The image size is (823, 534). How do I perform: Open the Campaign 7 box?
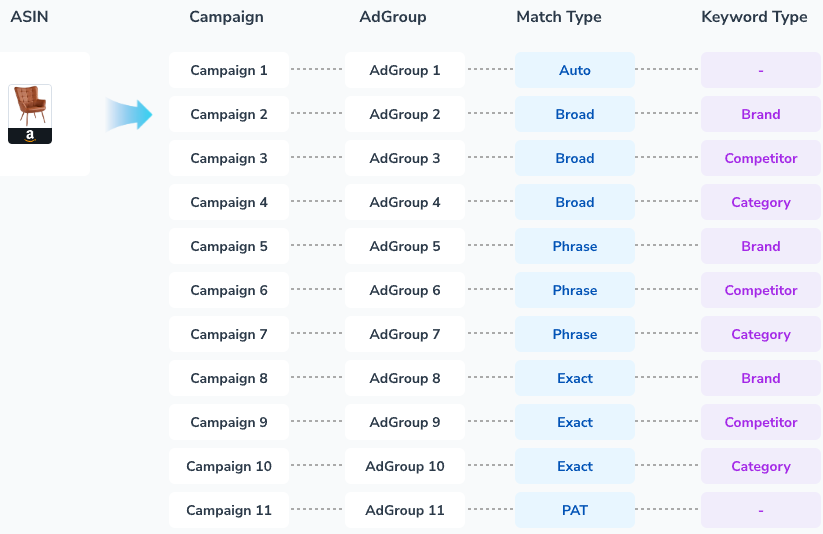[229, 335]
